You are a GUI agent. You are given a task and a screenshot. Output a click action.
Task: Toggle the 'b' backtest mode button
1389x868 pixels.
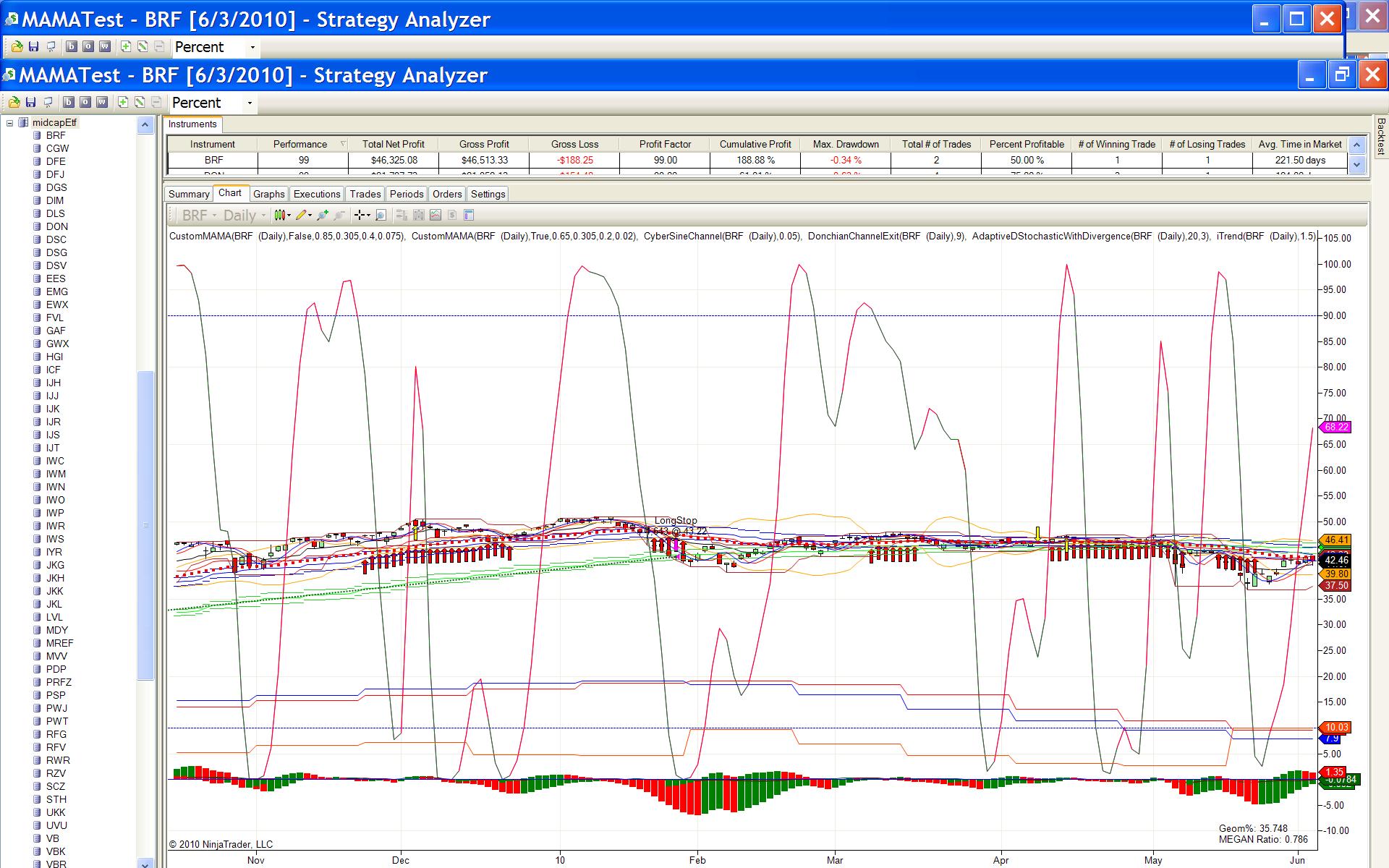70,103
